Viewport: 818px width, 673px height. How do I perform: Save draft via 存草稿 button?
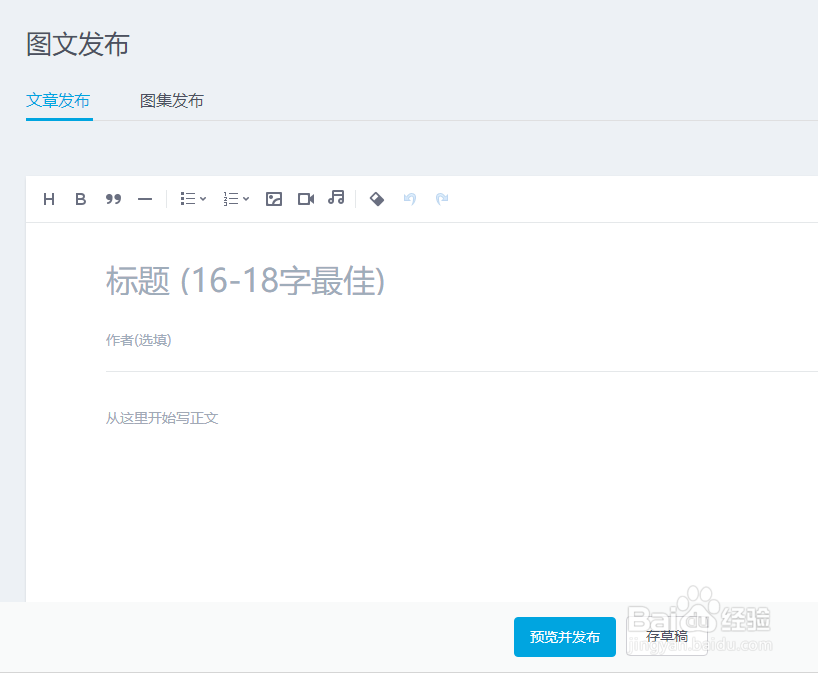[x=667, y=637]
